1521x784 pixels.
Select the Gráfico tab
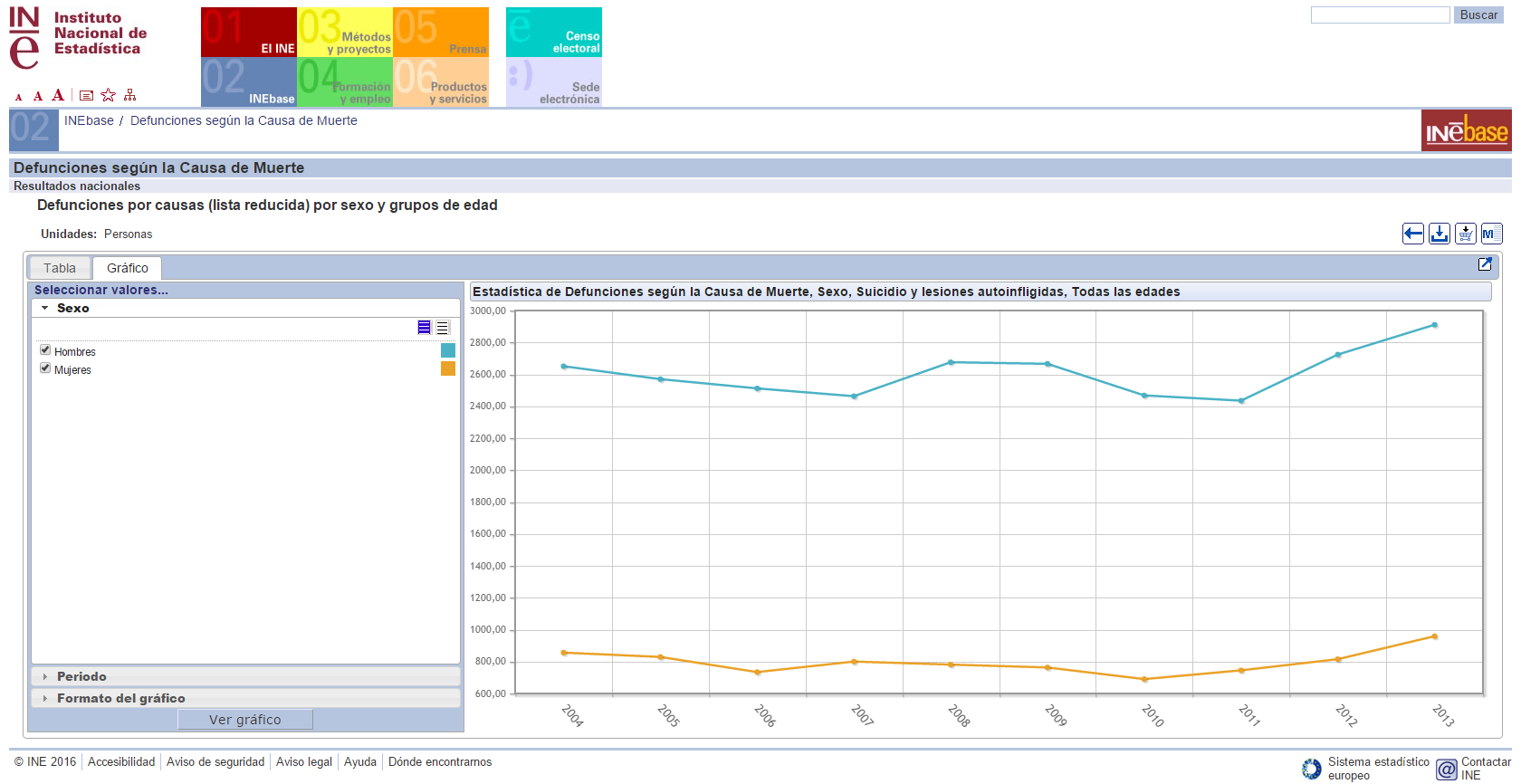[x=128, y=268]
